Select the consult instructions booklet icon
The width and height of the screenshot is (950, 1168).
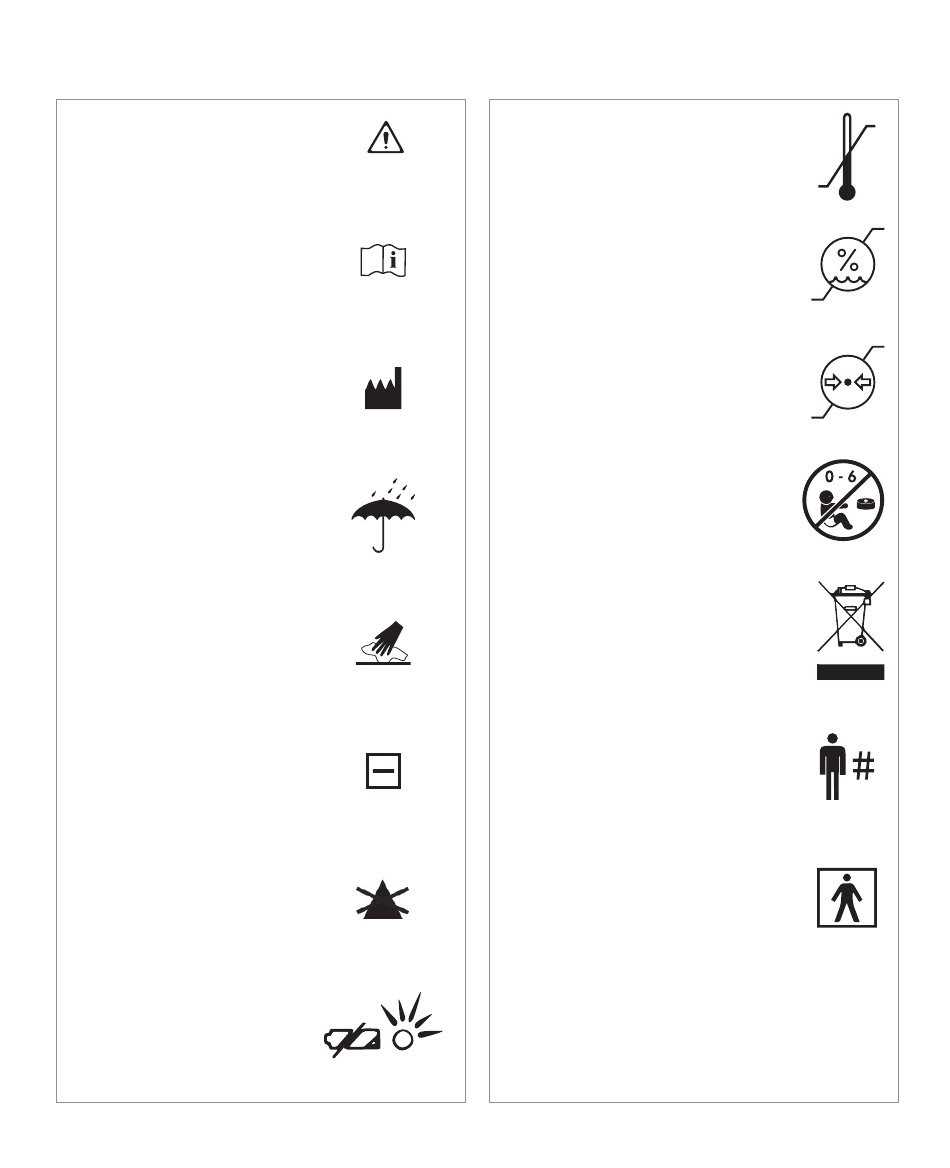tap(383, 261)
